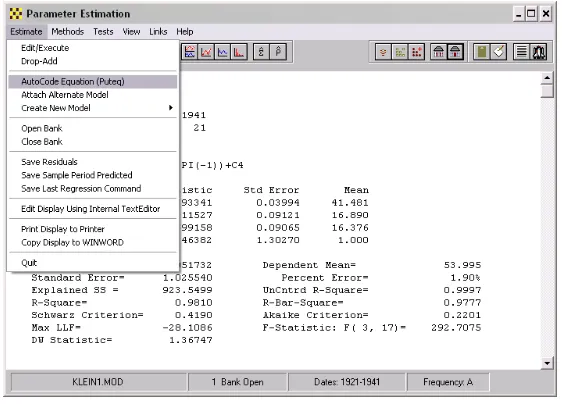The height and width of the screenshot is (404, 562).
Task: Click the olive green notebook icon
Action: (482, 52)
